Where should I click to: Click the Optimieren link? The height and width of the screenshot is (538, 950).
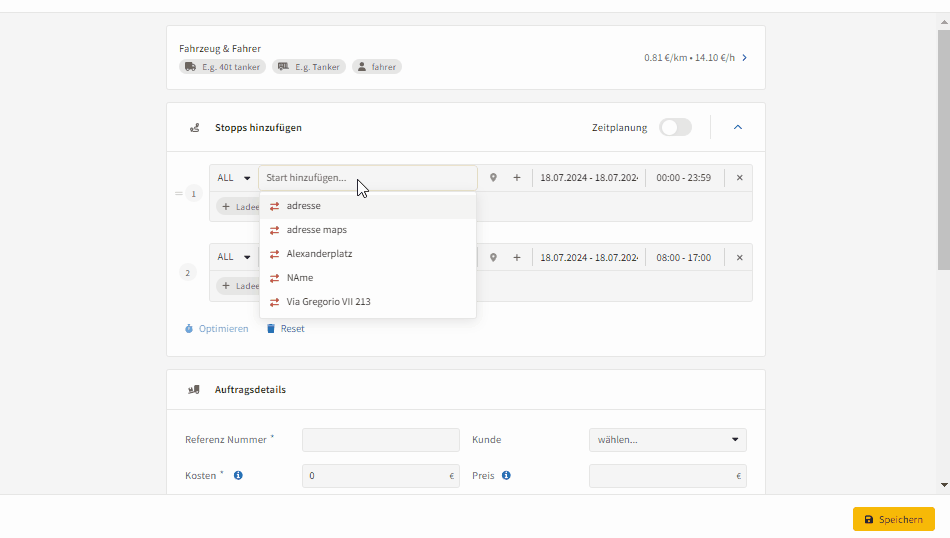(217, 329)
